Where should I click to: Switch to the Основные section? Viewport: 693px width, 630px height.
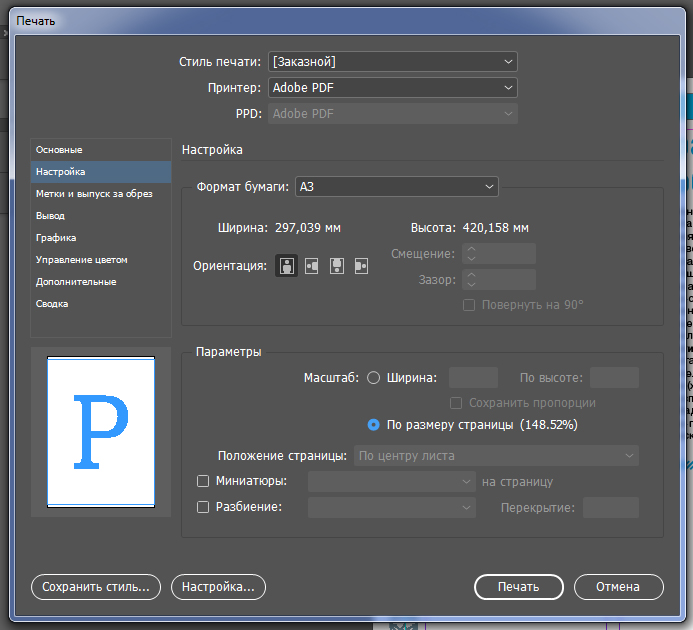click(x=101, y=150)
